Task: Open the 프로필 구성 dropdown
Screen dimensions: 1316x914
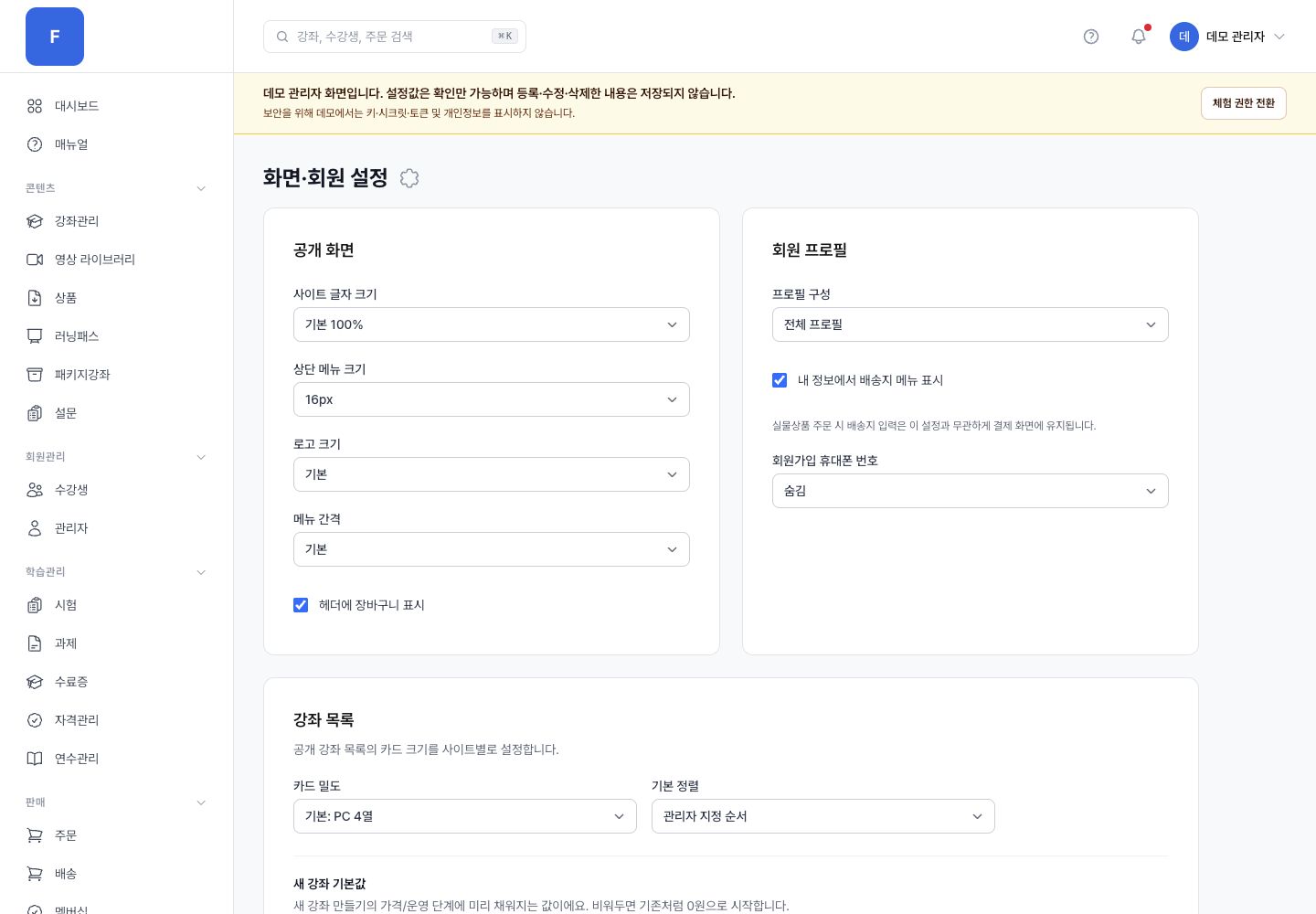Action: (971, 324)
